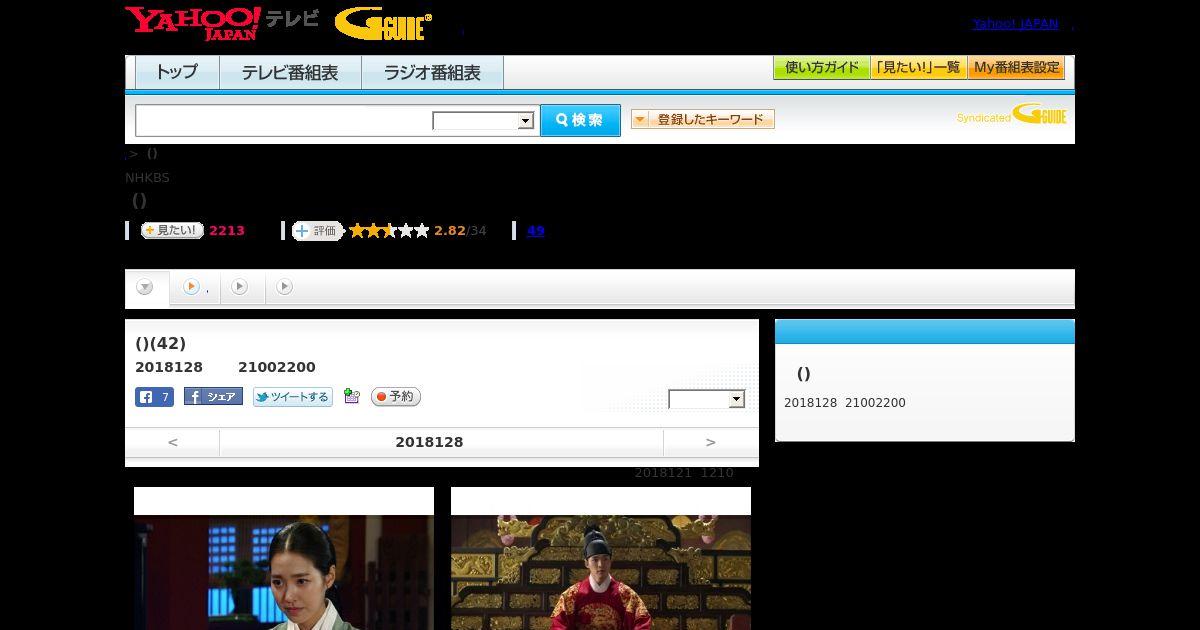This screenshot has width=1200, height=630.
Task: Open the 「見たい!」一覧 button
Action: pos(919,68)
